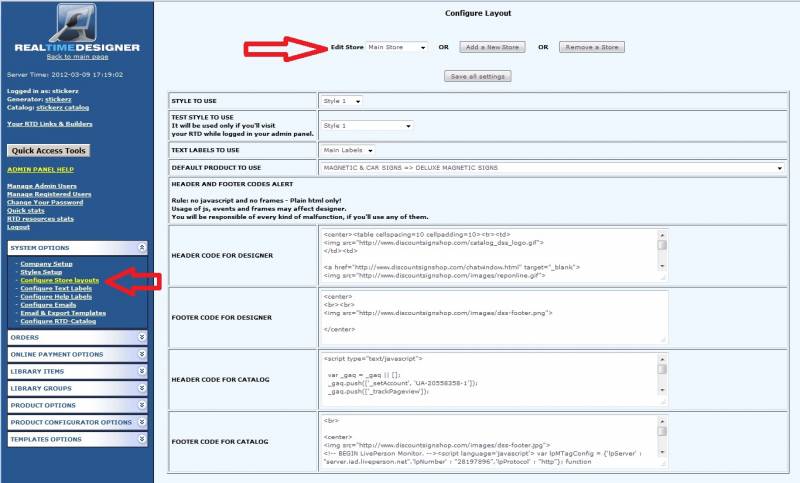800x483 pixels.
Task: Click Header Code For Designer scrollbar up arrow
Action: point(662,235)
